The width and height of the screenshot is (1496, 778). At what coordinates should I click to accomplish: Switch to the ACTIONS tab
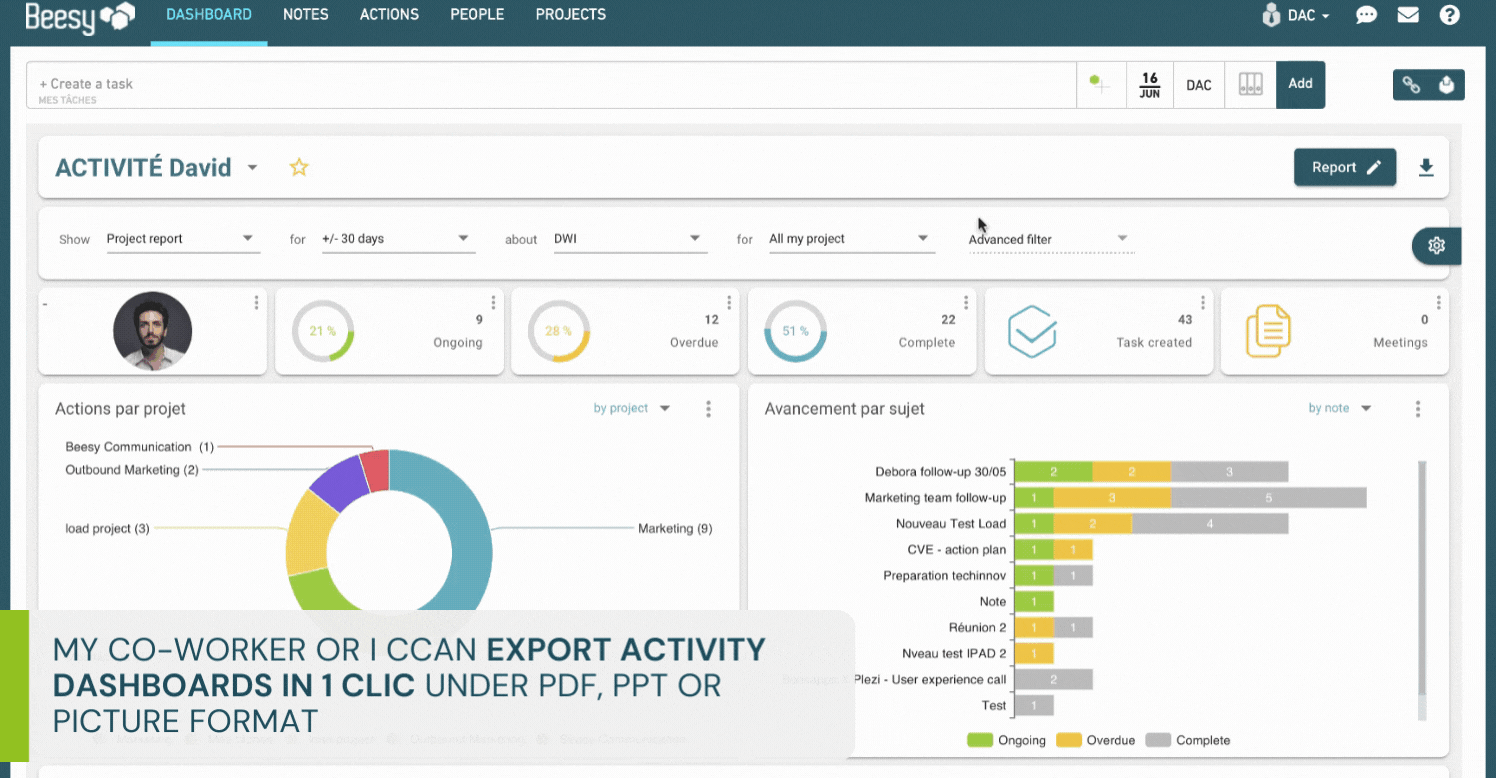pos(389,15)
